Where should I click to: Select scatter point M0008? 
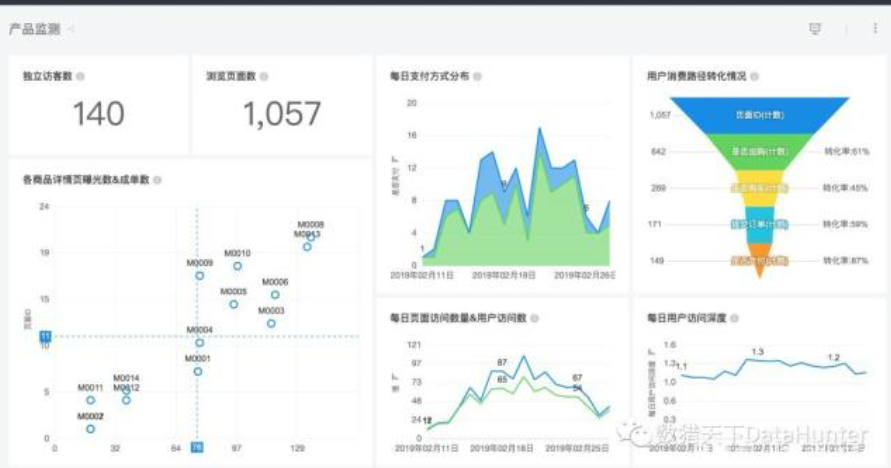(x=311, y=237)
